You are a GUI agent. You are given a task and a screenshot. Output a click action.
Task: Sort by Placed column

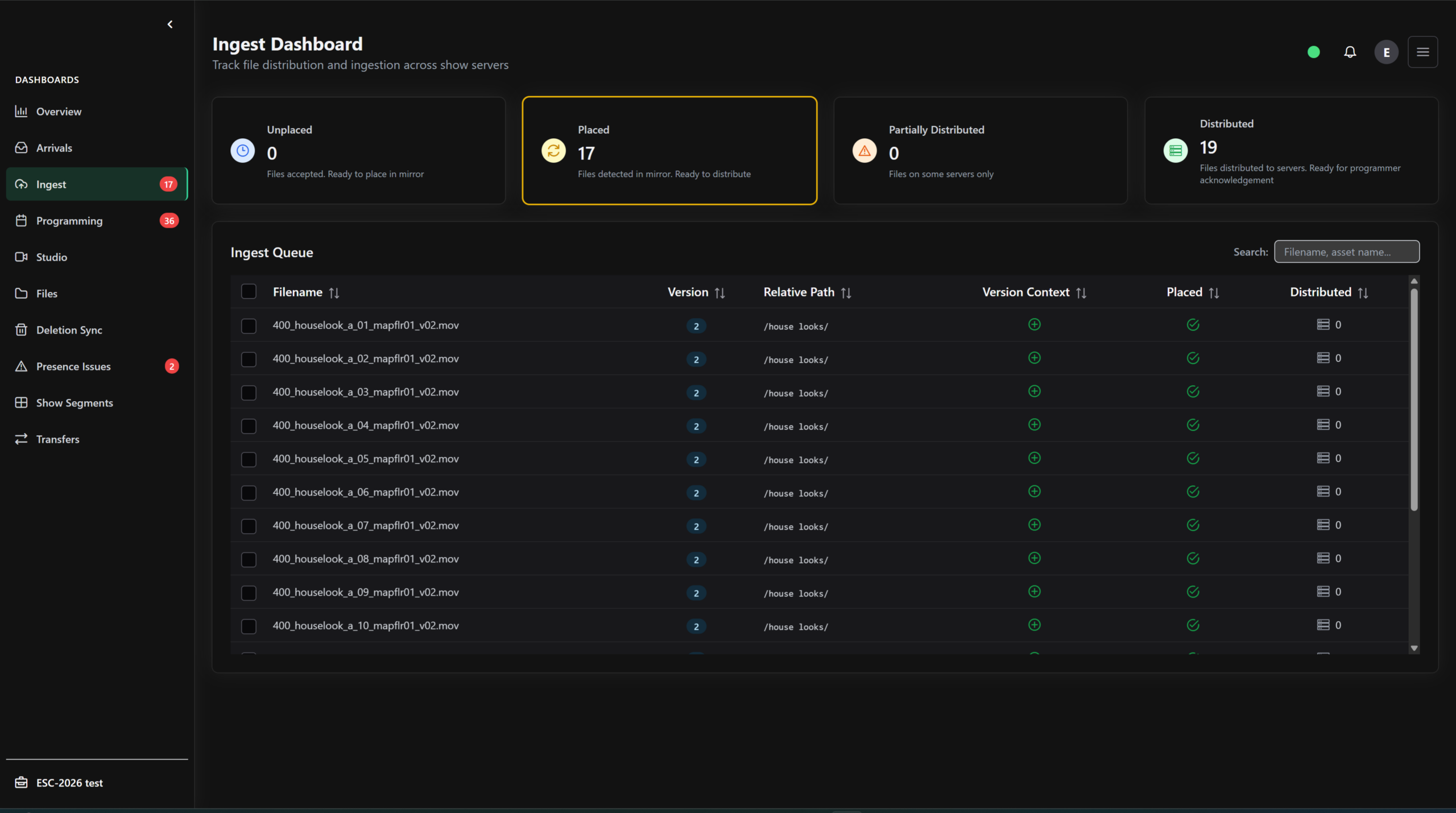click(x=1214, y=293)
